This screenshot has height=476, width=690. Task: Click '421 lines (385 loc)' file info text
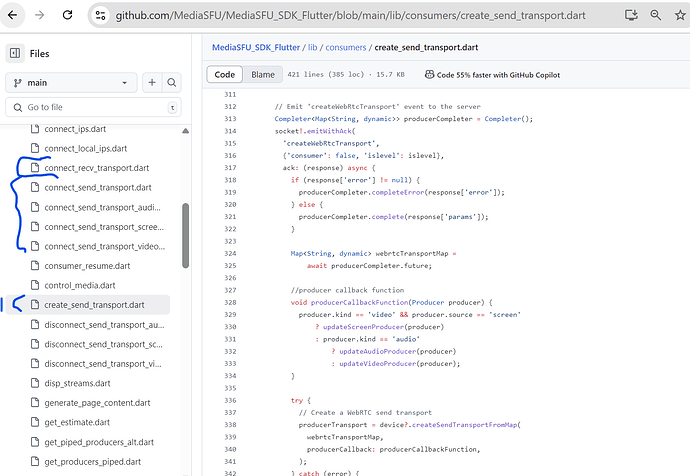(326, 74)
